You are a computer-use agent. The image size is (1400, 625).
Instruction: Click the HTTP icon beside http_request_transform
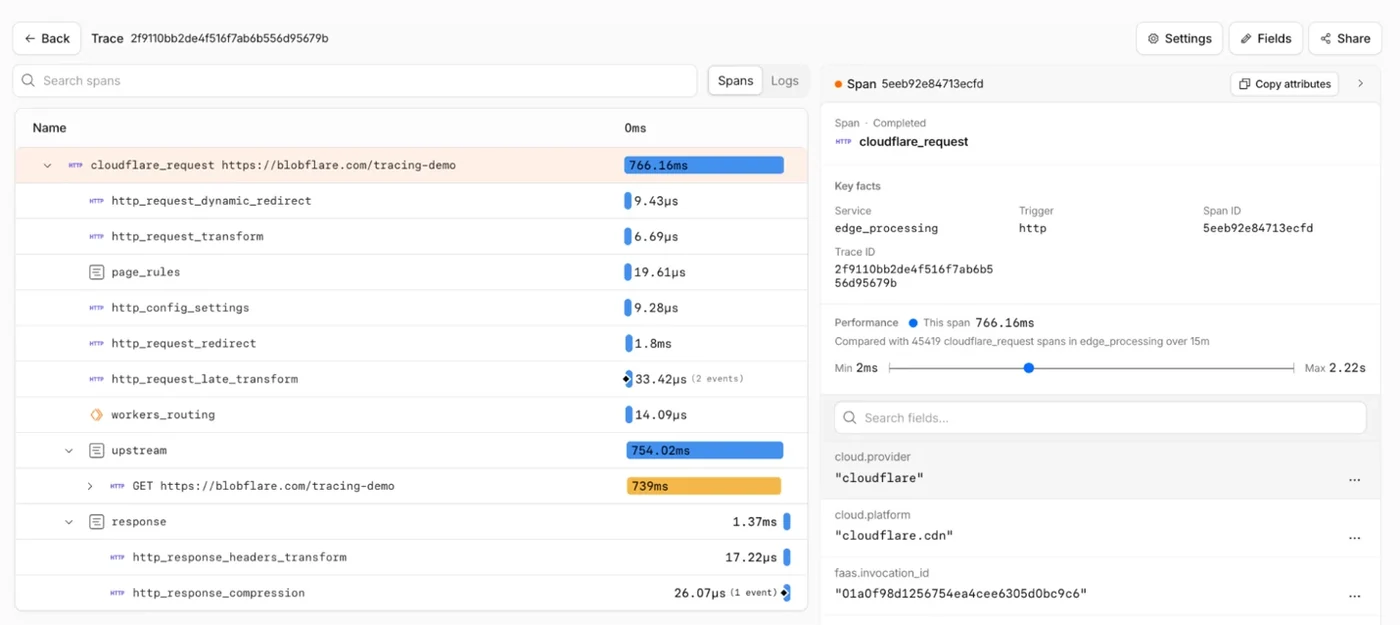click(x=97, y=237)
